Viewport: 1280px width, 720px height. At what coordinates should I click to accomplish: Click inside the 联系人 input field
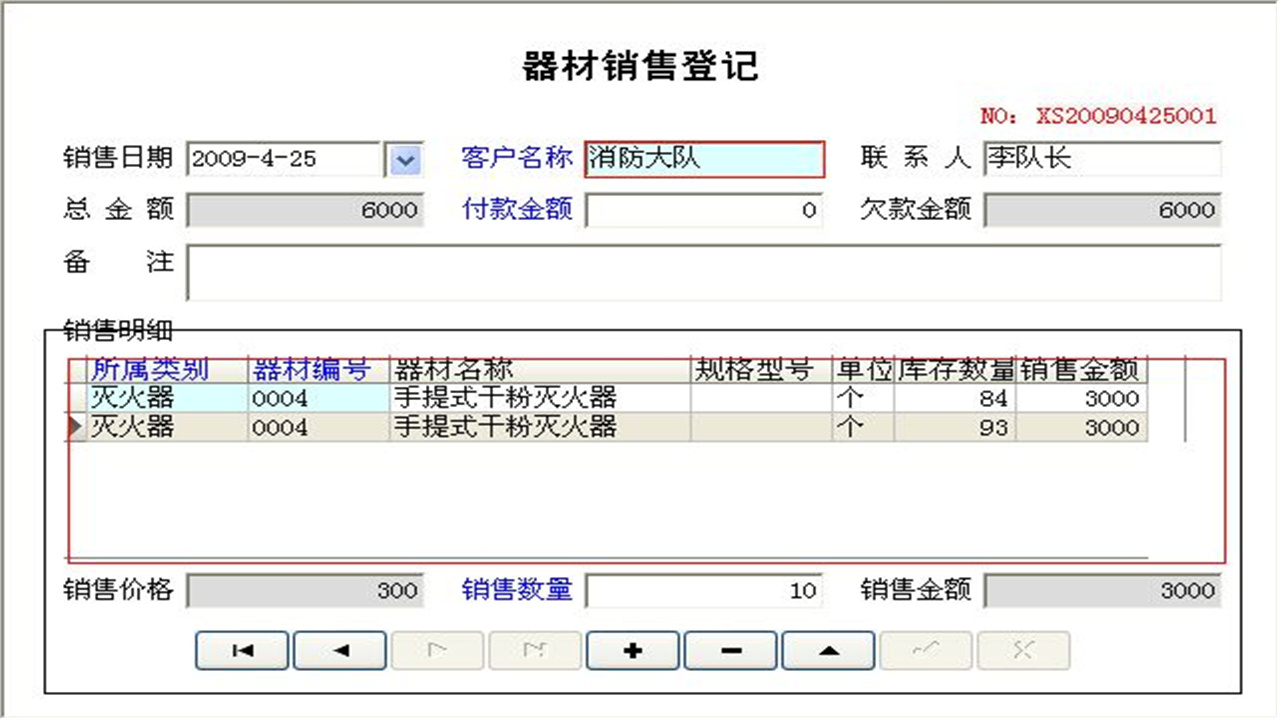click(x=1100, y=158)
